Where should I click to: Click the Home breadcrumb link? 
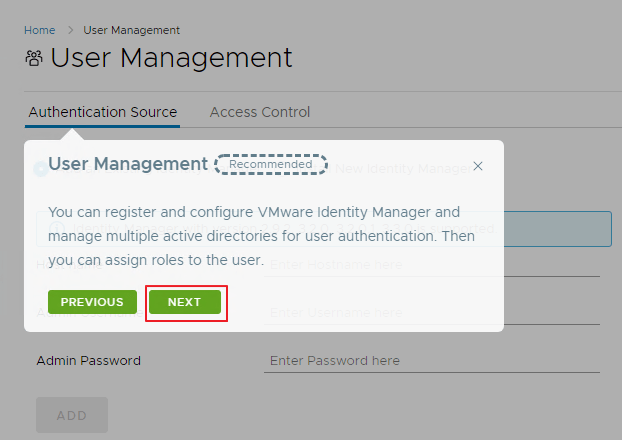click(x=39, y=30)
